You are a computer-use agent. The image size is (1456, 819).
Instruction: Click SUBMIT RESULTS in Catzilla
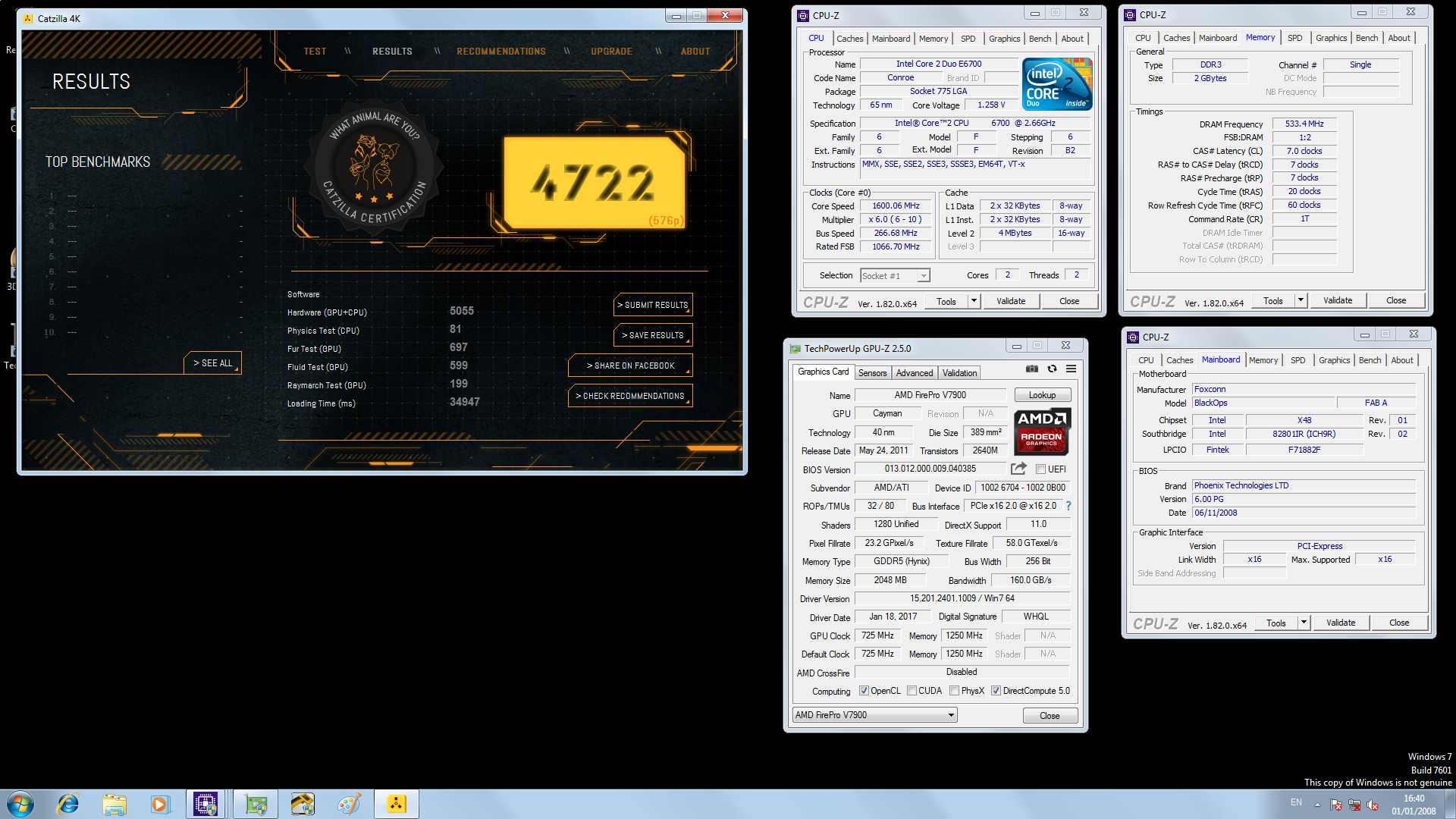click(x=653, y=305)
